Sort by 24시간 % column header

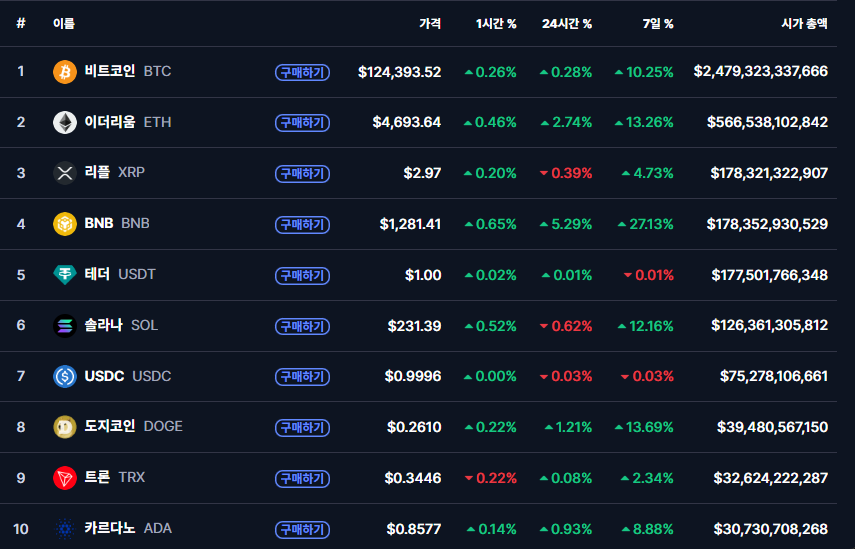click(x=567, y=23)
